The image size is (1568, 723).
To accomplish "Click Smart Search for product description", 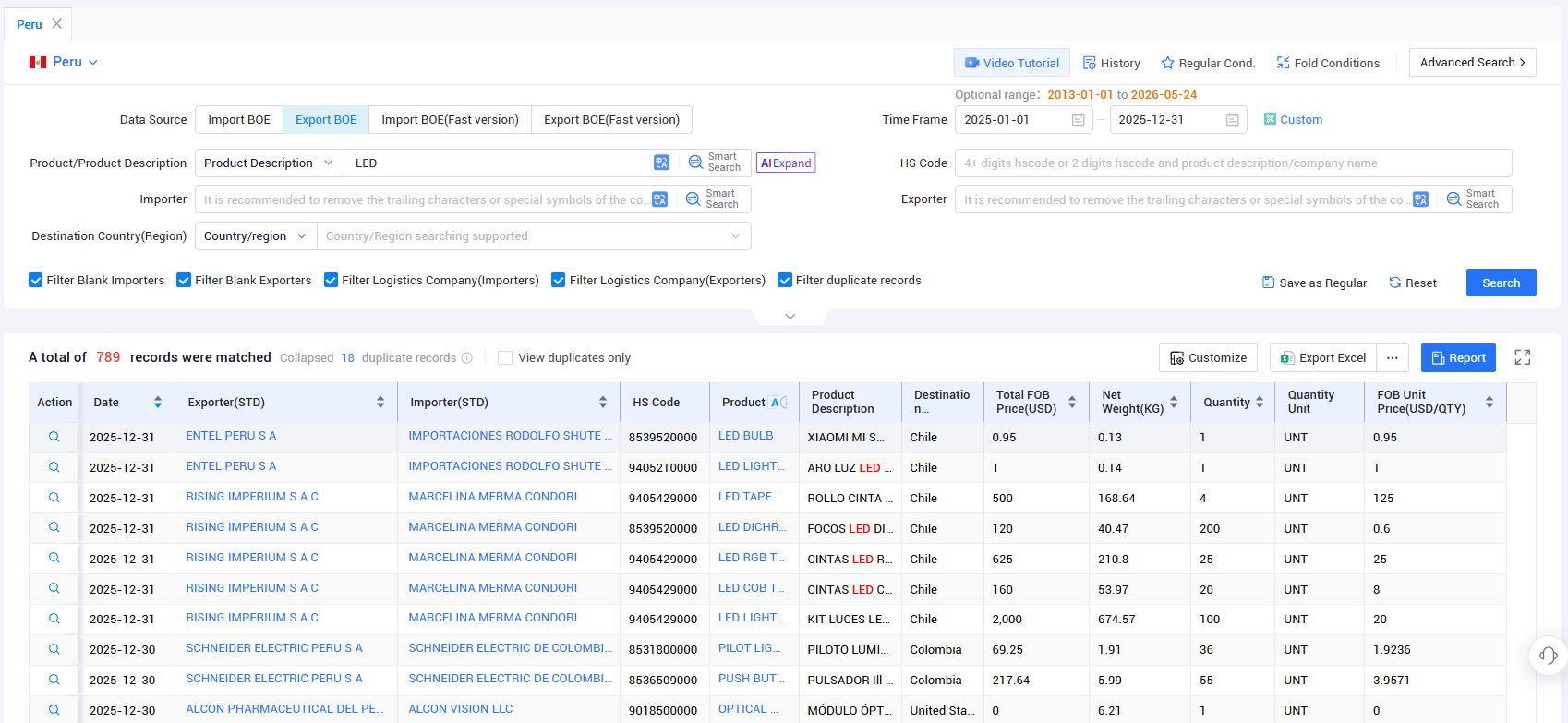I will pyautogui.click(x=715, y=163).
